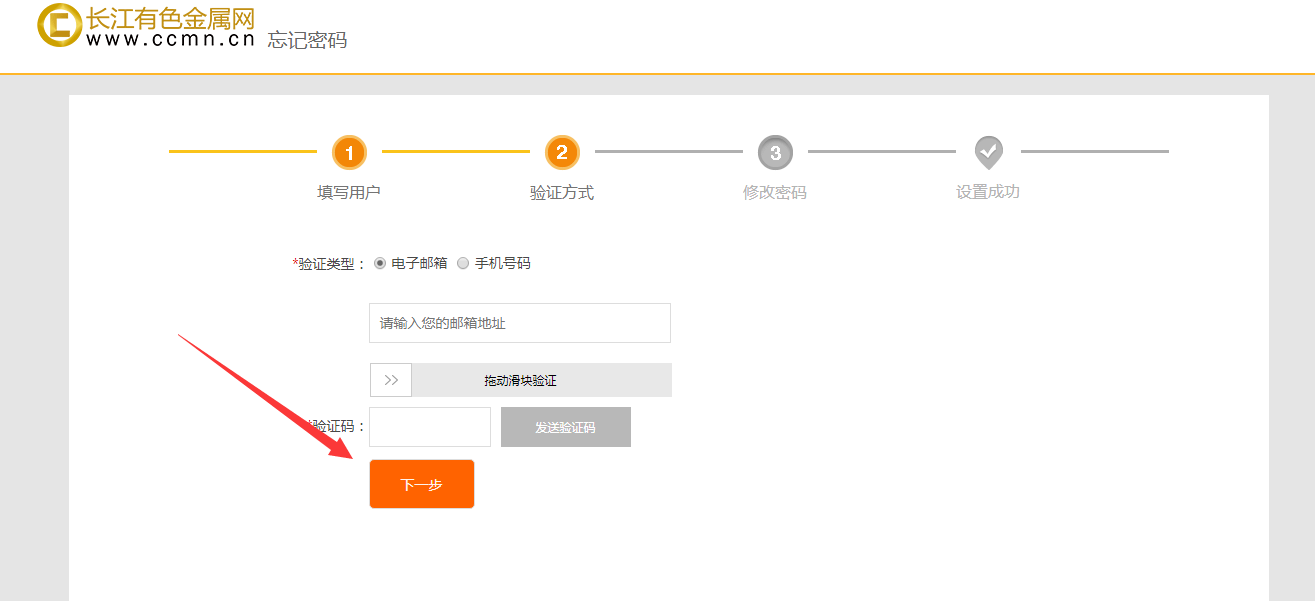Focus the email address input field
This screenshot has height=601, width=1315.
519,323
